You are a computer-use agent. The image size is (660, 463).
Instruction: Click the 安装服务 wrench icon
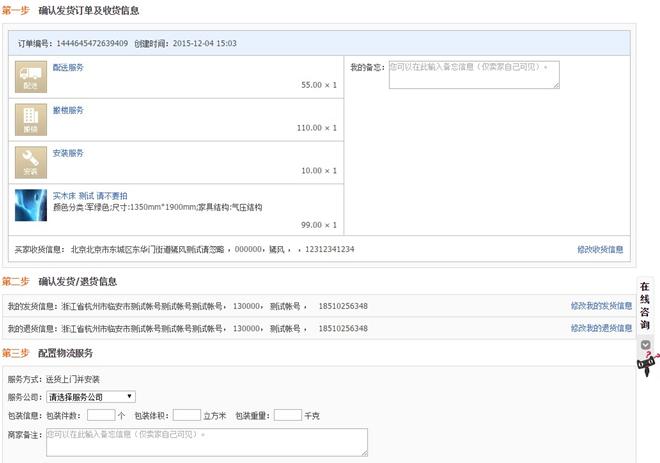[x=31, y=162]
